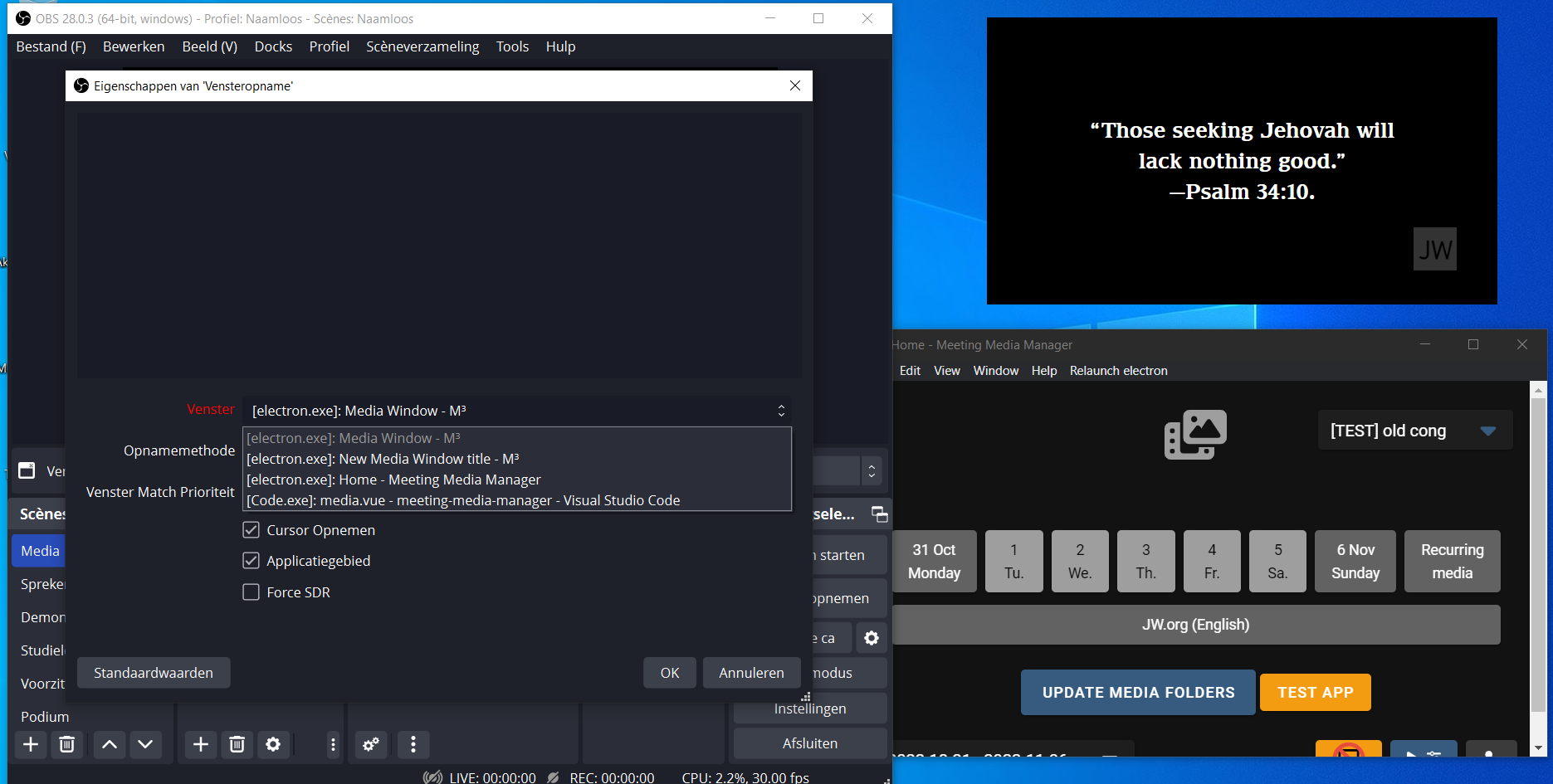
Task: Open the Venster selection dropdown
Action: pyautogui.click(x=516, y=410)
